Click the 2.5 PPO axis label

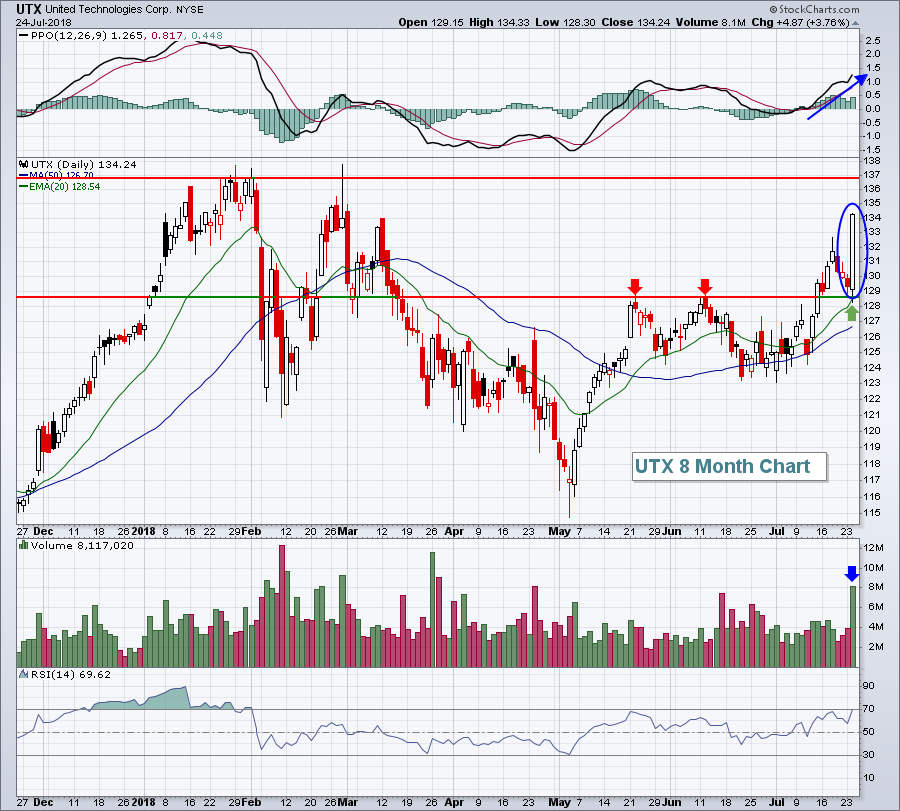tap(872, 40)
